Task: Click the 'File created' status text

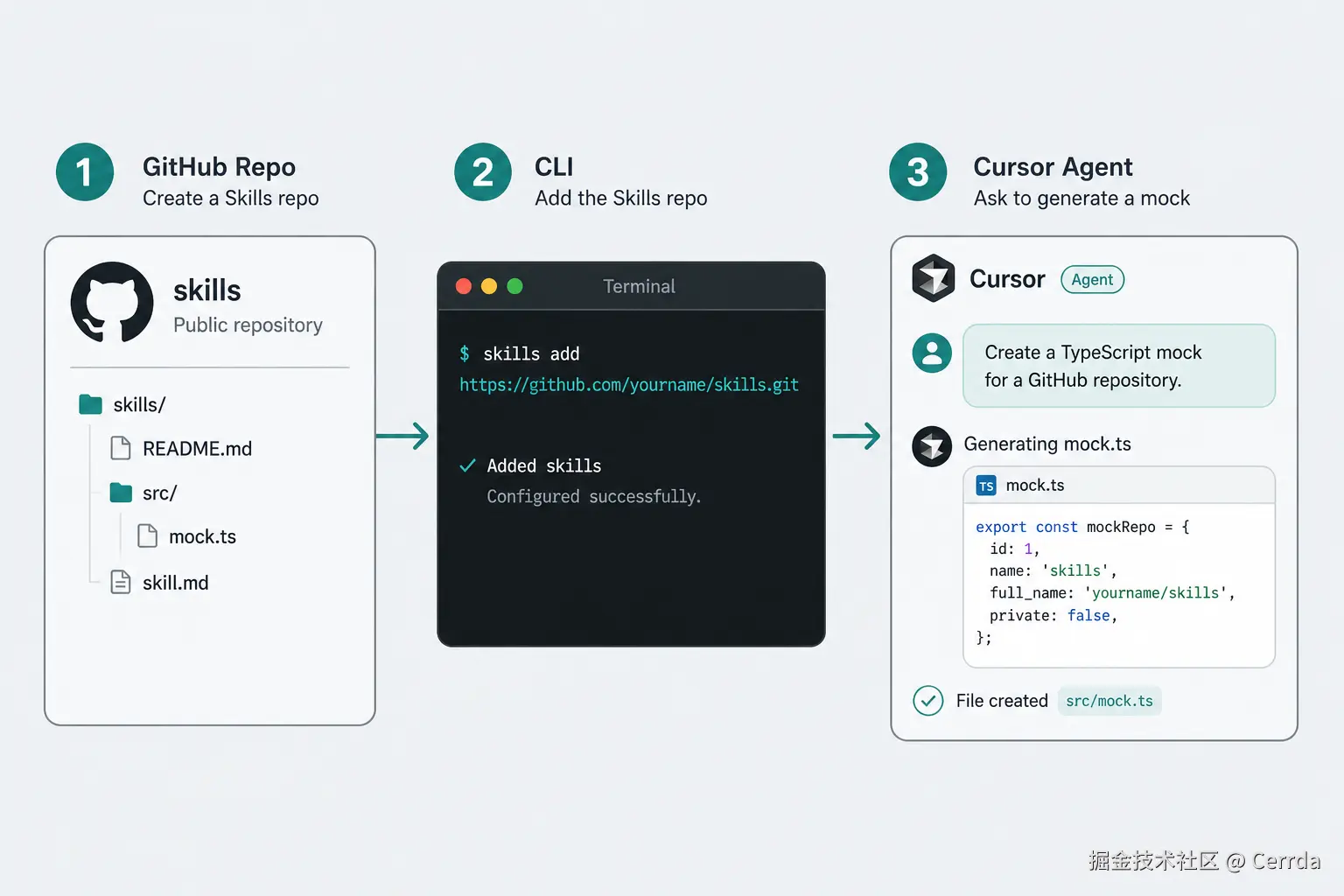Action: (x=1002, y=701)
